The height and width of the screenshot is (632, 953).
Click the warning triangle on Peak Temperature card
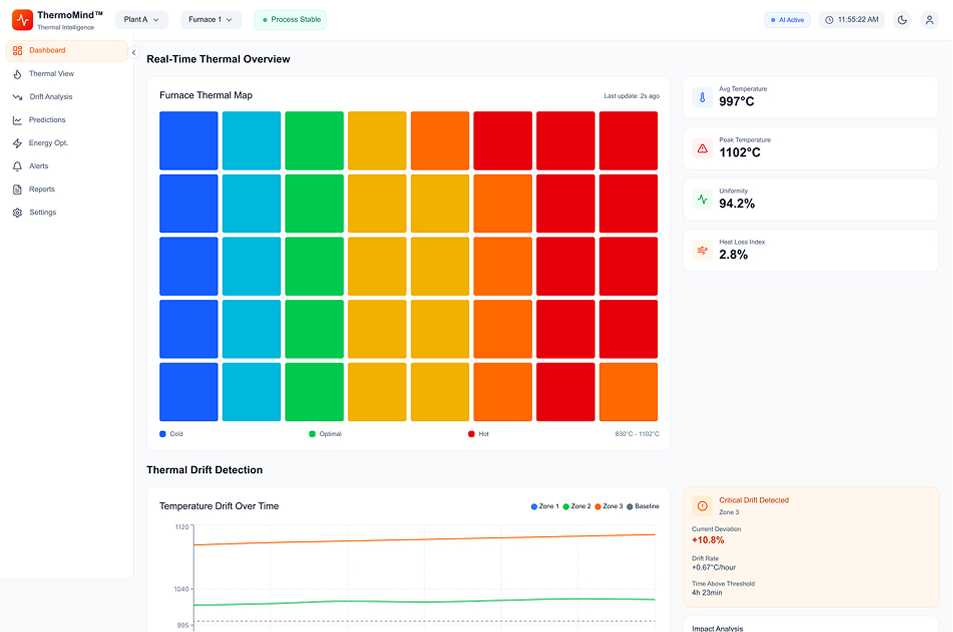click(x=702, y=149)
